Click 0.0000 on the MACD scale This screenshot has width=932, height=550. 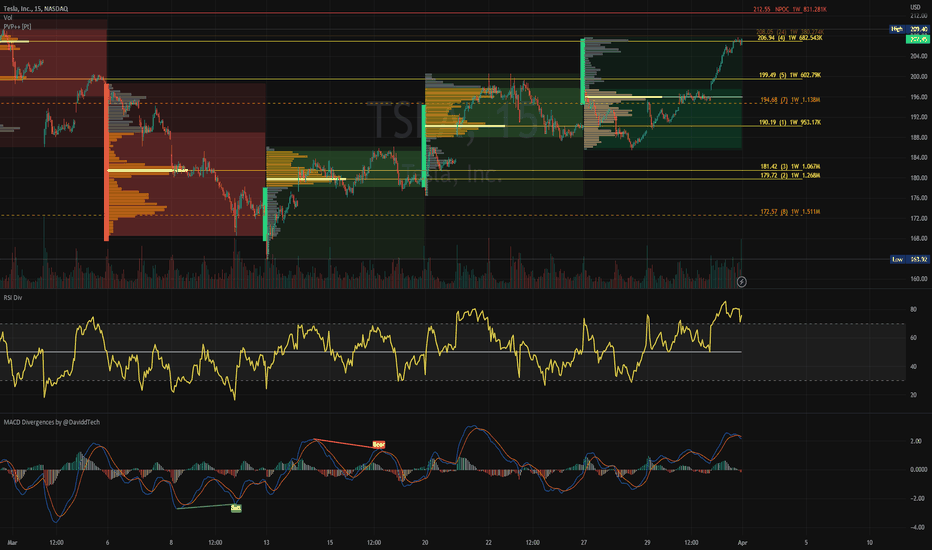click(x=918, y=470)
